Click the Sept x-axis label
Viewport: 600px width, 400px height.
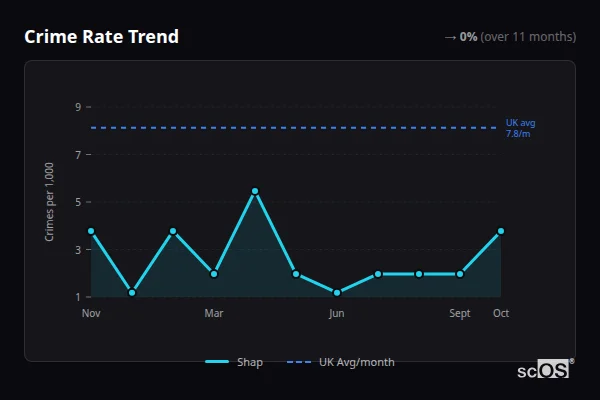[x=460, y=313]
